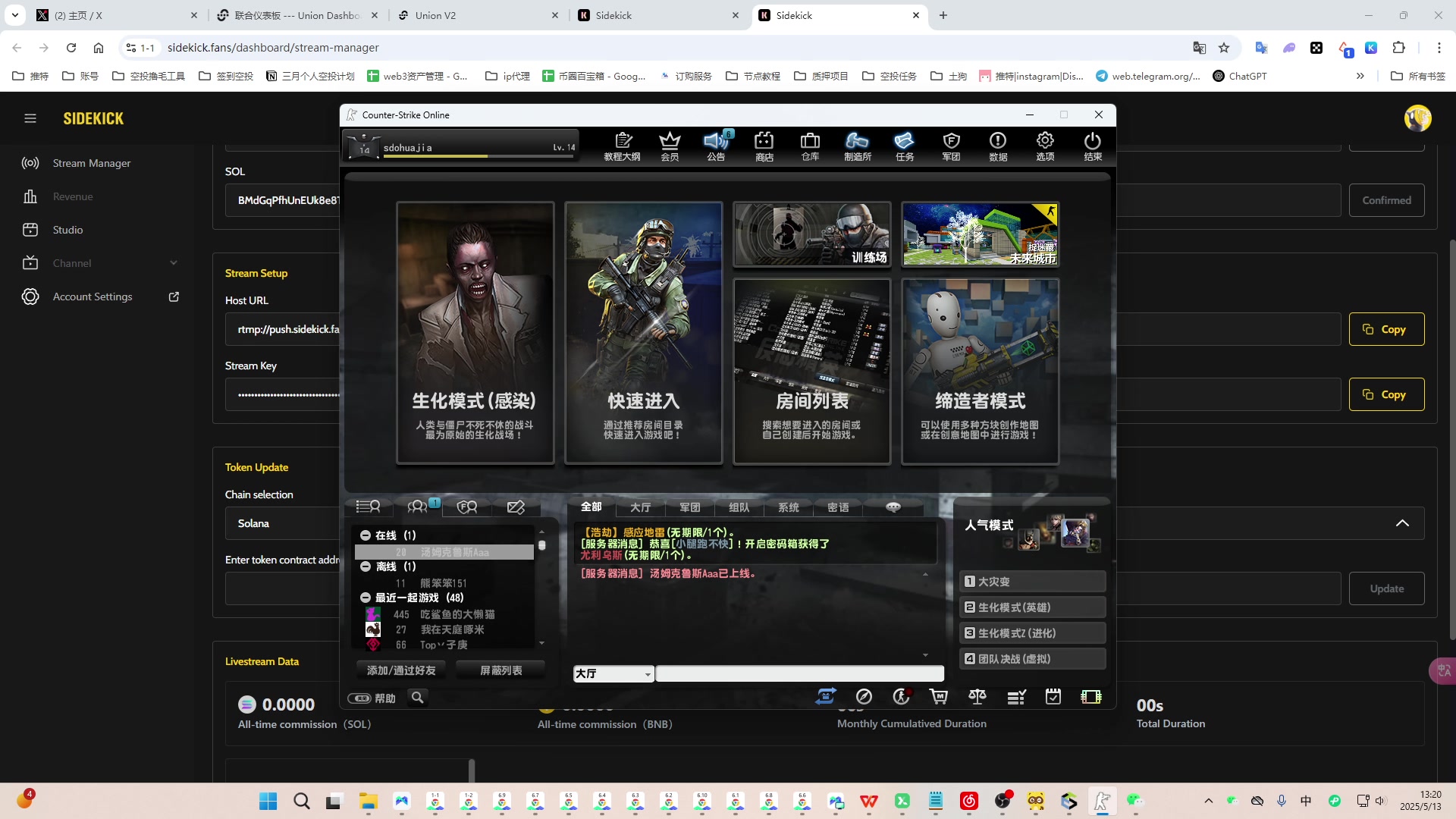Click 添加/通过好友 button

(401, 670)
